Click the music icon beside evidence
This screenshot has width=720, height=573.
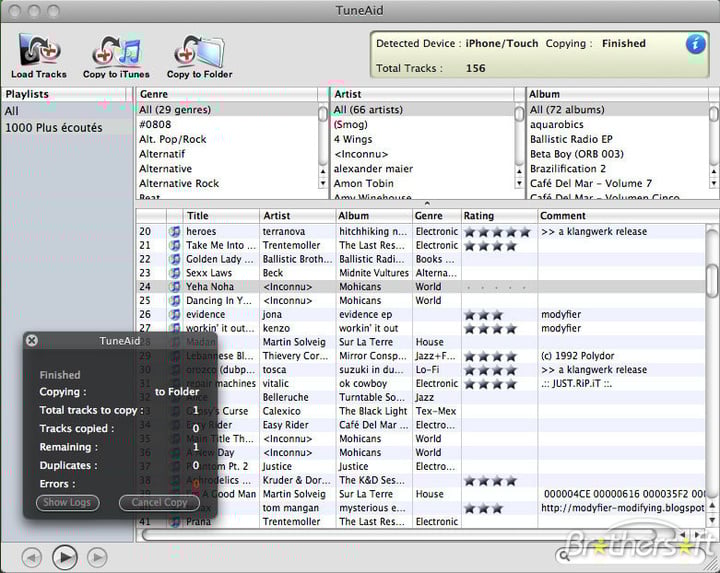pos(174,315)
